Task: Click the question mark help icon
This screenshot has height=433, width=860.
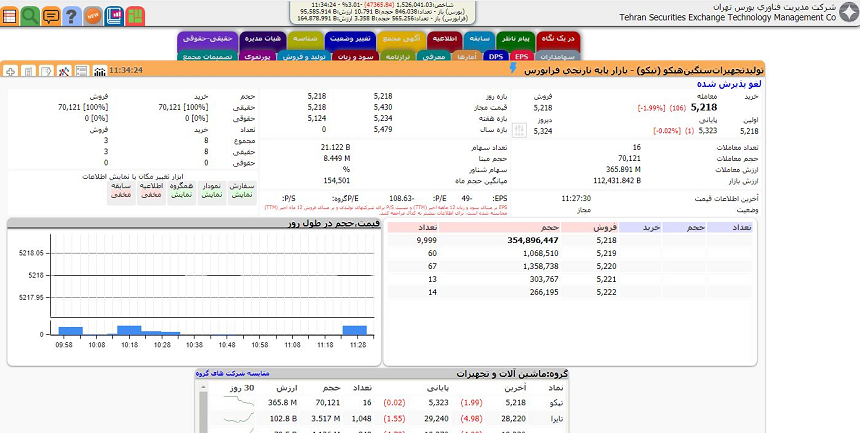Action: point(71,16)
